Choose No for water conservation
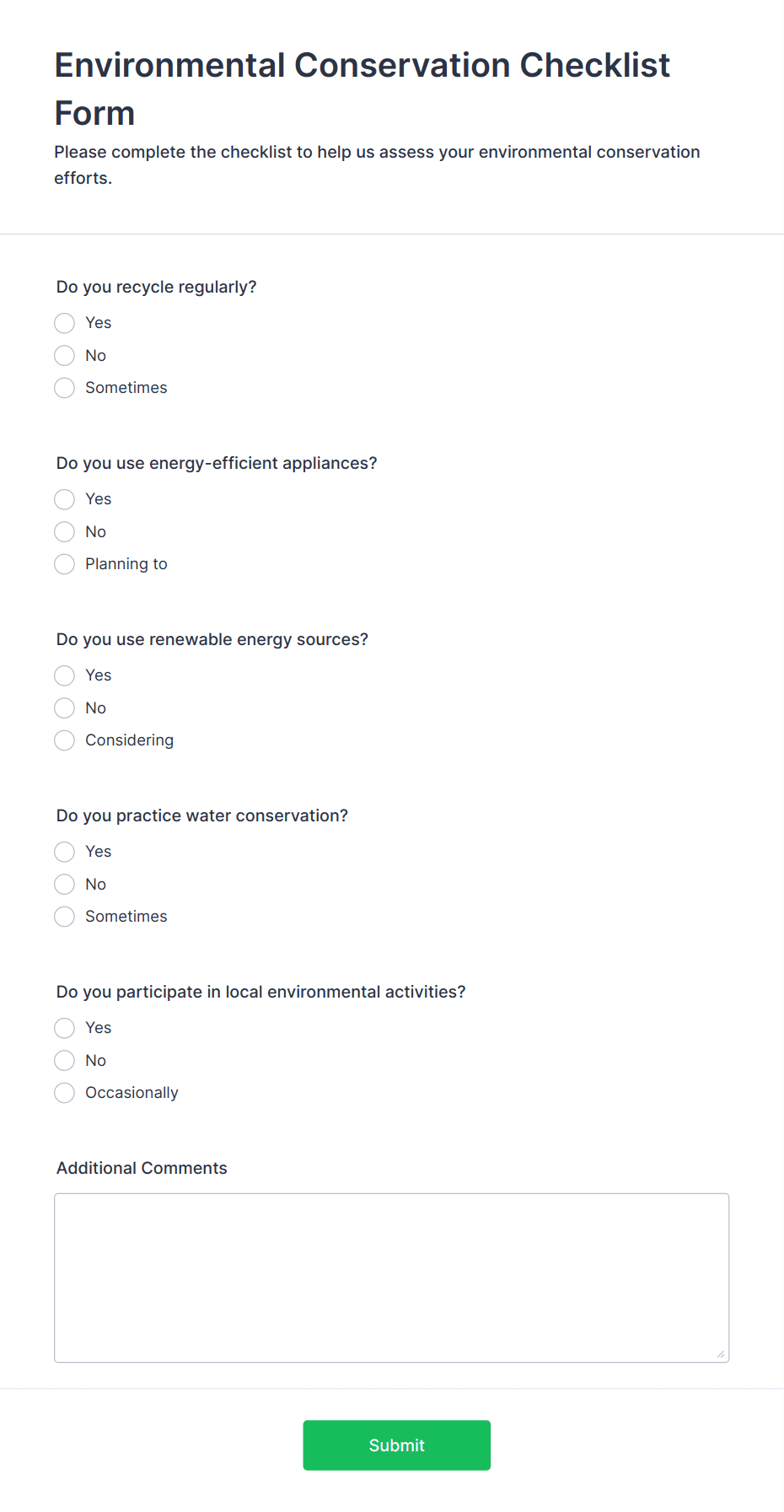The width and height of the screenshot is (784, 1512). point(65,885)
